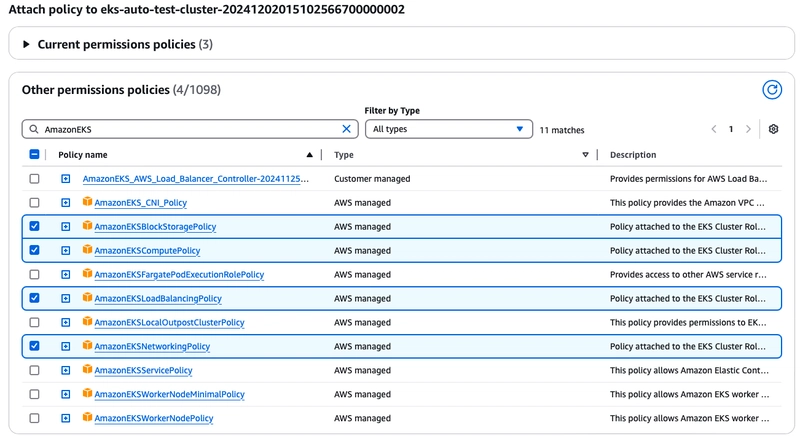Check the AmazonEKS_CNI_Policy checkbox

tap(35, 203)
